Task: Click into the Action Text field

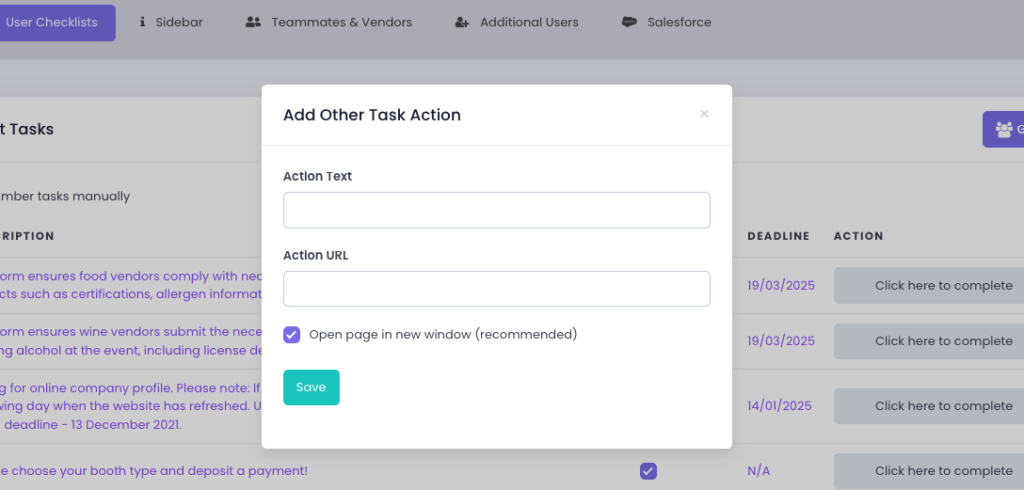Action: coord(496,210)
